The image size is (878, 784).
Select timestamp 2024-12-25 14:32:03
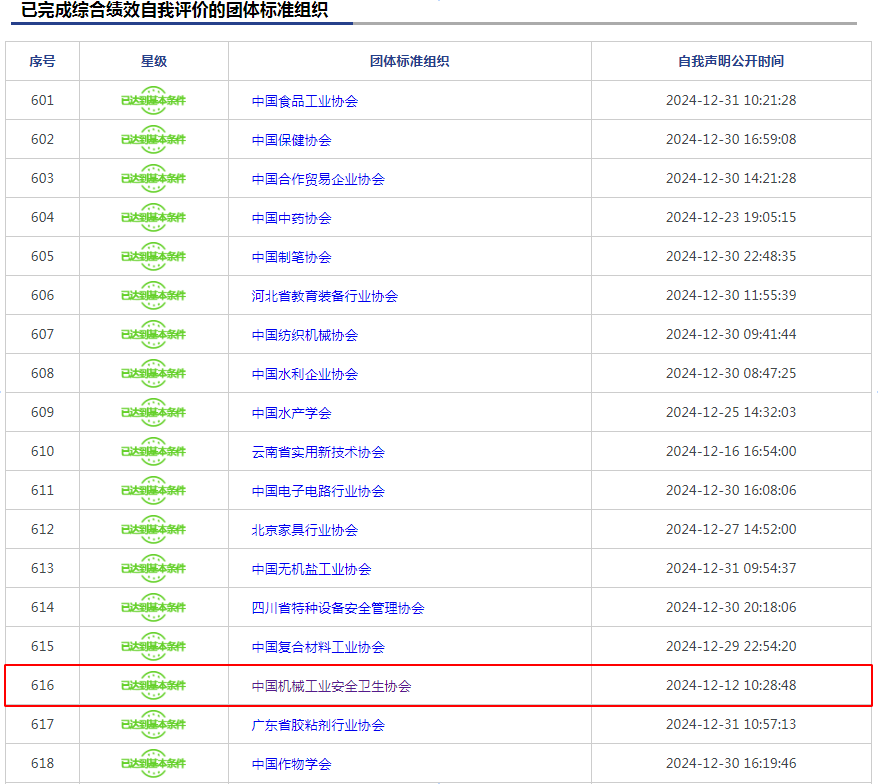[731, 412]
